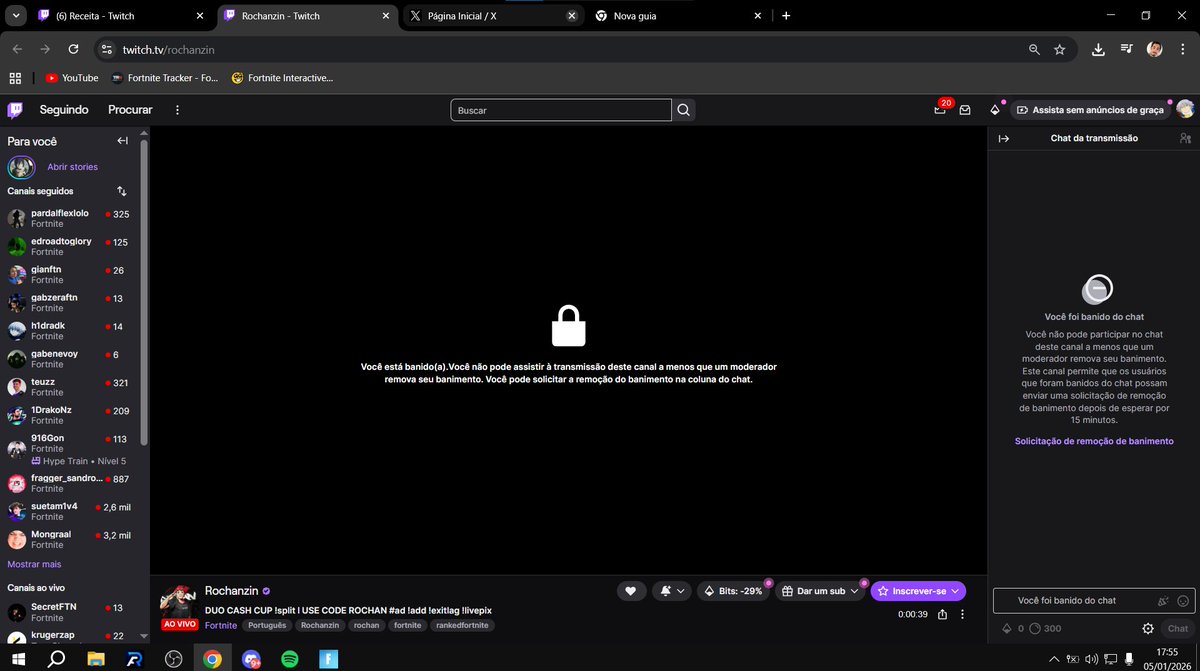
Task: Open the three-dot menu next to Procurar
Action: click(x=177, y=110)
